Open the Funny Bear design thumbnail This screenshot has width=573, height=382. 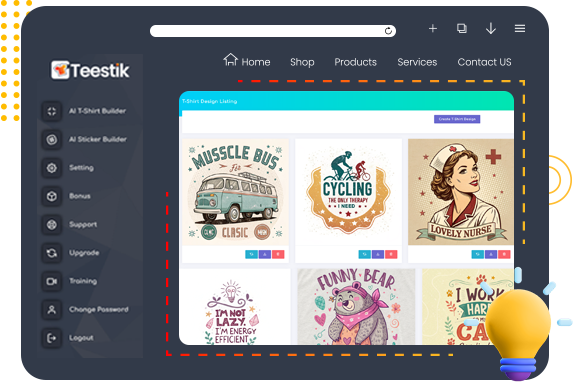[x=356, y=307]
